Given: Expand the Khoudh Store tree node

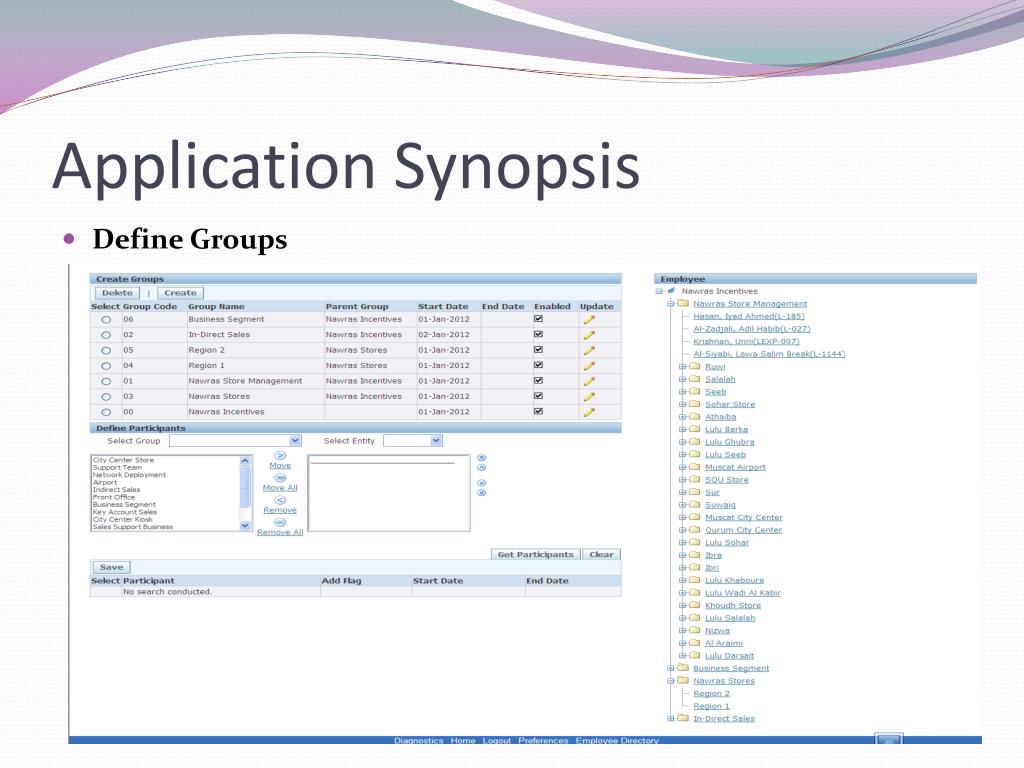Looking at the screenshot, I should 682,605.
